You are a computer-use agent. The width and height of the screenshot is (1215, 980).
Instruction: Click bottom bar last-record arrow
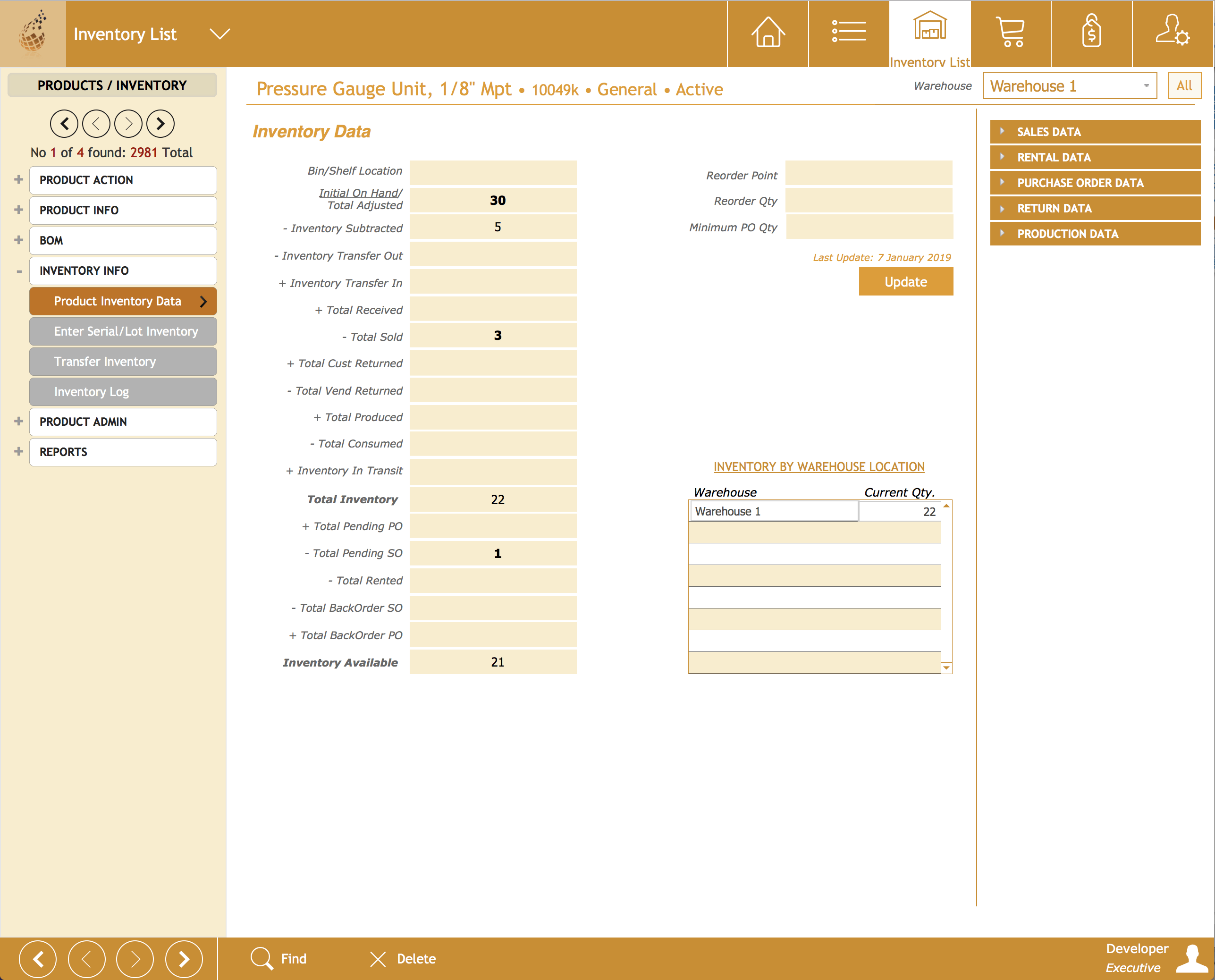click(184, 959)
